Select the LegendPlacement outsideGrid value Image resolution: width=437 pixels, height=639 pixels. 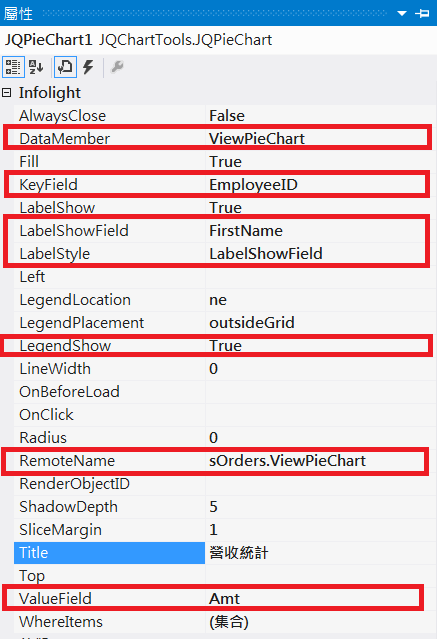(320, 323)
